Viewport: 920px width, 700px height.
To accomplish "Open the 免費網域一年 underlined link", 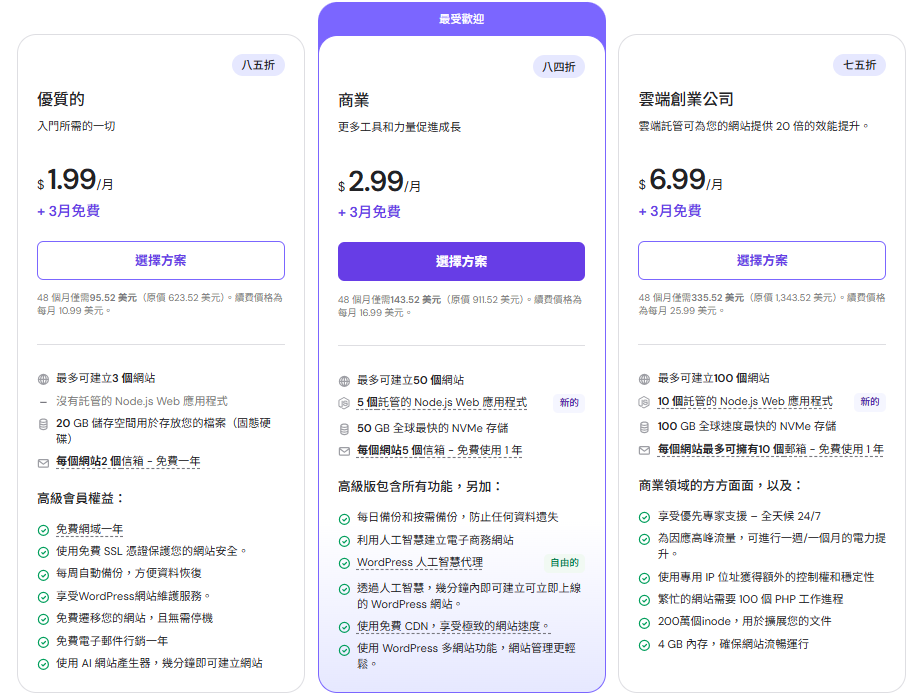I will (89, 530).
